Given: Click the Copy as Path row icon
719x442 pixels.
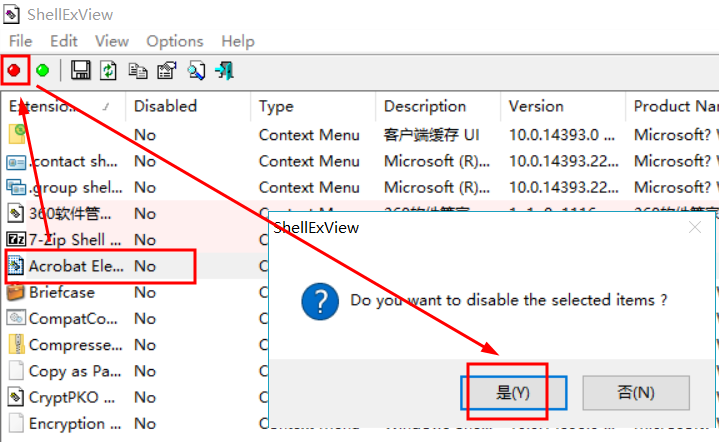Looking at the screenshot, I should 16,370.
